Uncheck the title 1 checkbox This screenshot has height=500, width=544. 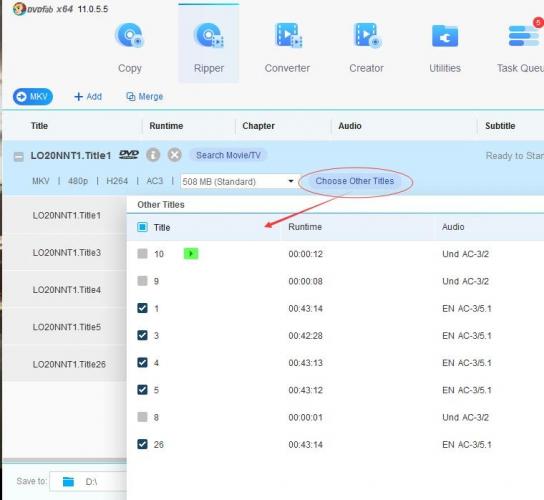pyautogui.click(x=142, y=308)
